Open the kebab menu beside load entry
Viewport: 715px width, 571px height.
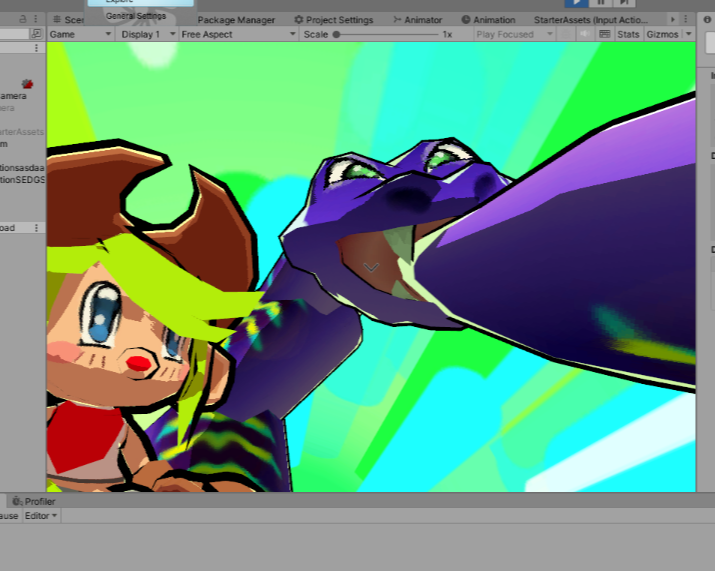37,228
